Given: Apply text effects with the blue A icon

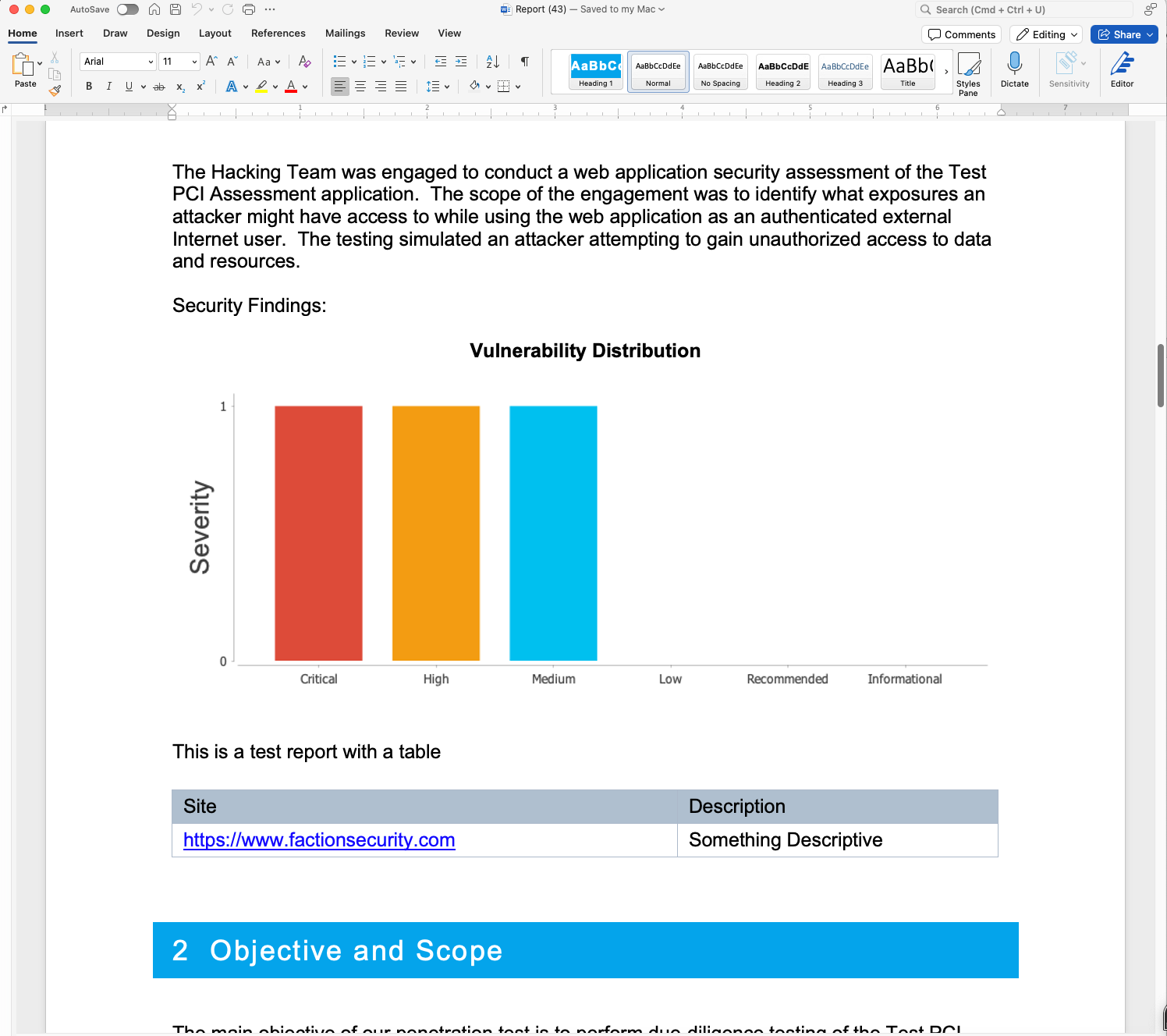Looking at the screenshot, I should (232, 87).
